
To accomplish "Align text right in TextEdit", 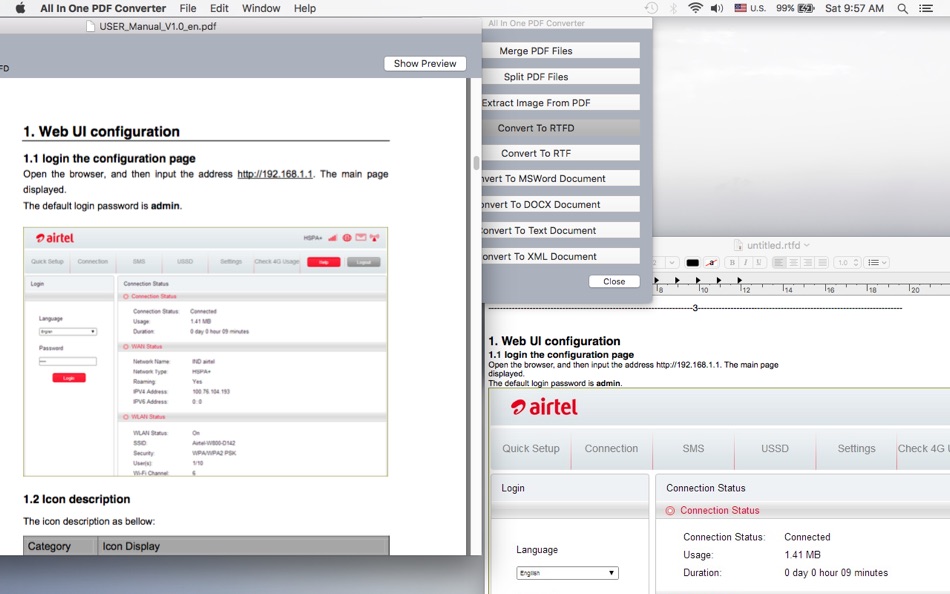I will pyautogui.click(x=808, y=262).
